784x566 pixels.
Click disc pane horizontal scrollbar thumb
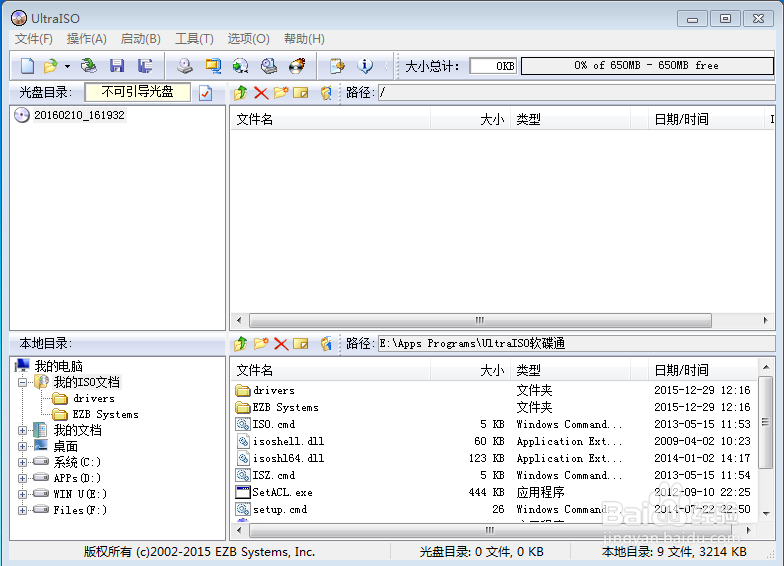(480, 320)
